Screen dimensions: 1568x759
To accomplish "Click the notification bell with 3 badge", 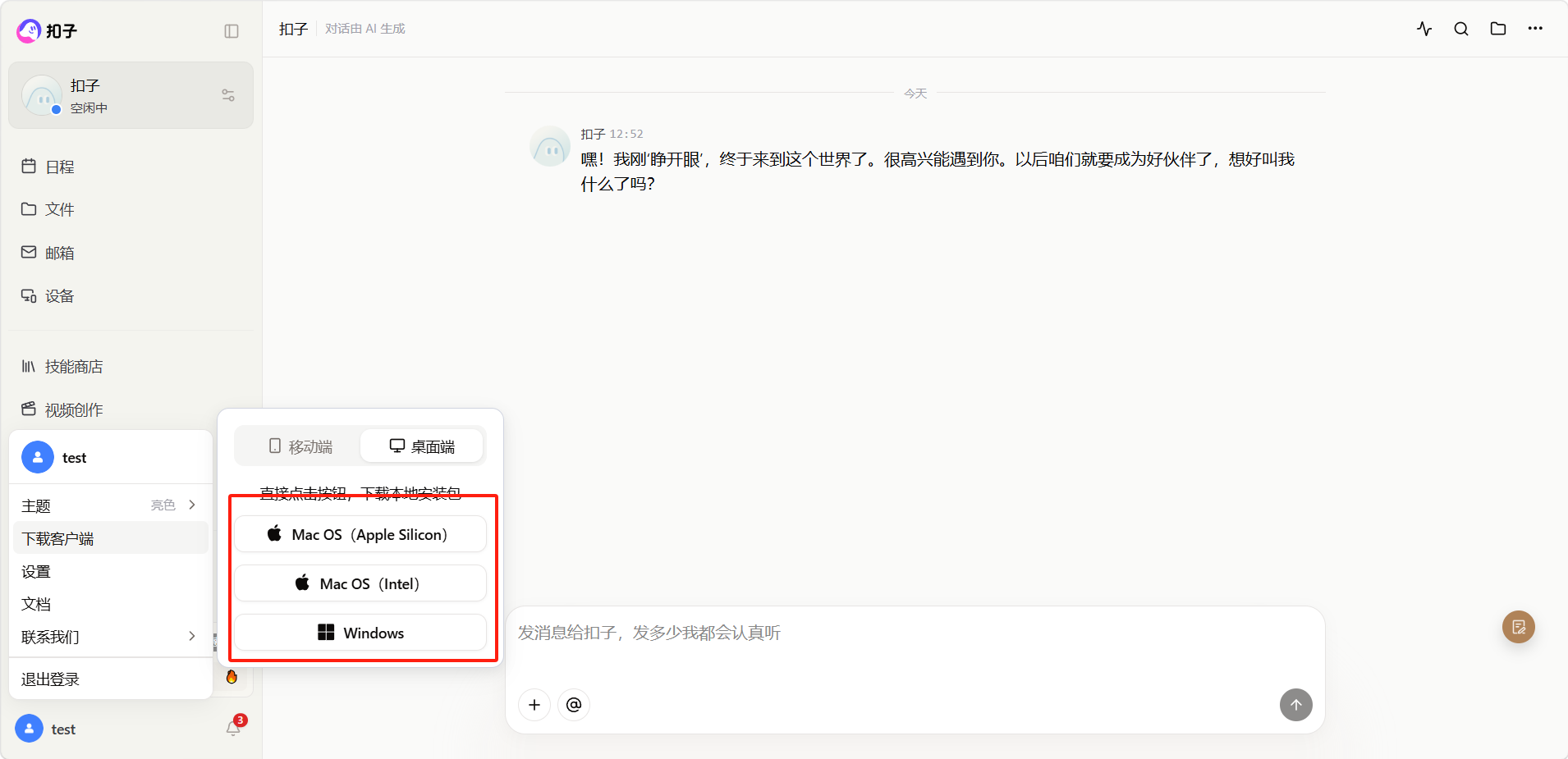I will pos(234,728).
